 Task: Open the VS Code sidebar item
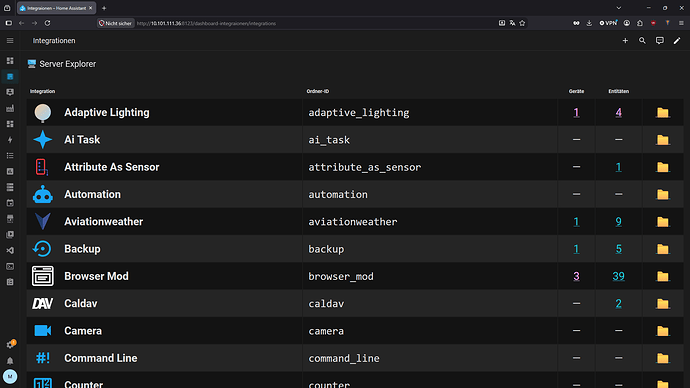(10, 250)
